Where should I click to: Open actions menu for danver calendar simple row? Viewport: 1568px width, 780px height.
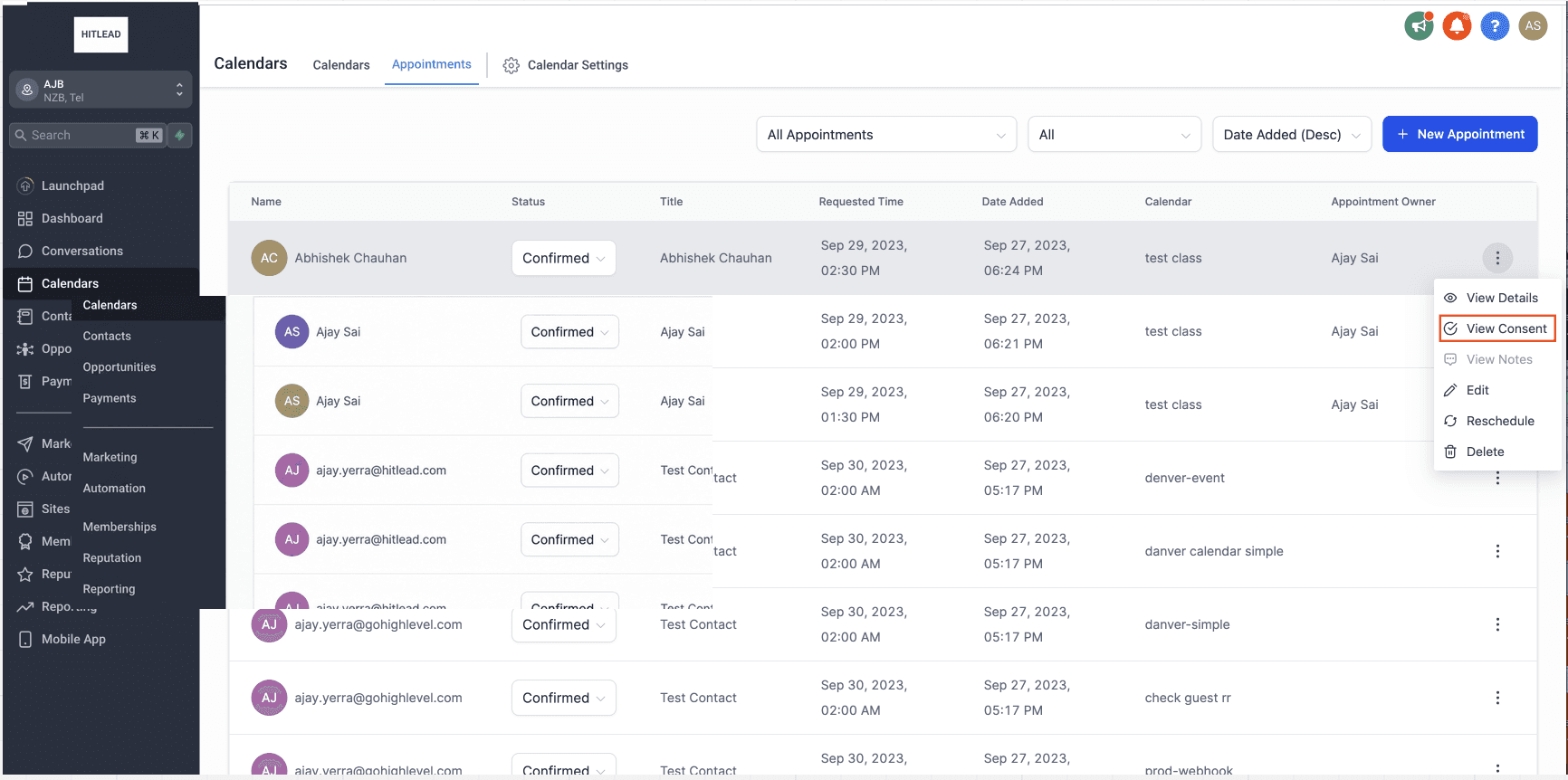1497,551
